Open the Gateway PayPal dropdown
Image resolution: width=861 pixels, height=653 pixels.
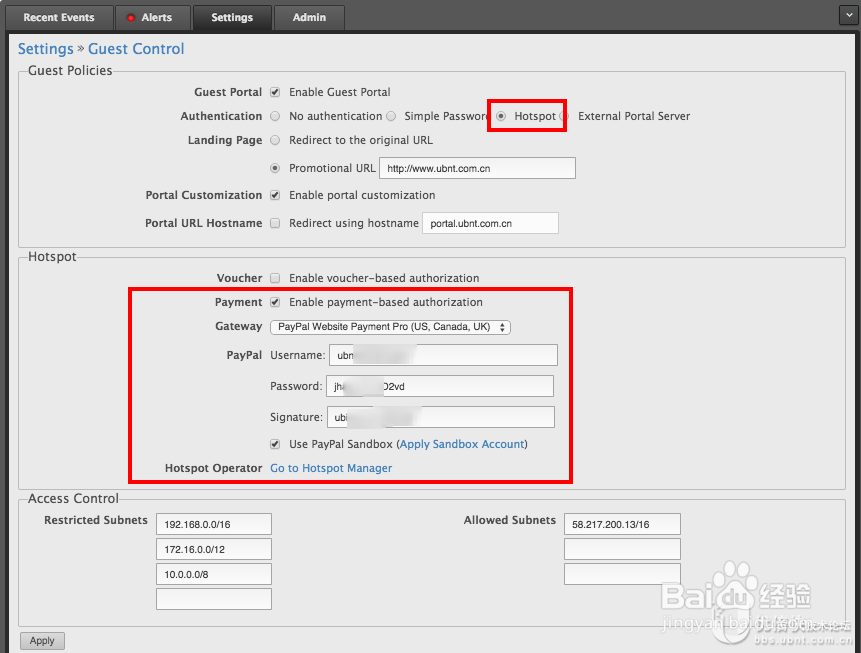pyautogui.click(x=390, y=327)
